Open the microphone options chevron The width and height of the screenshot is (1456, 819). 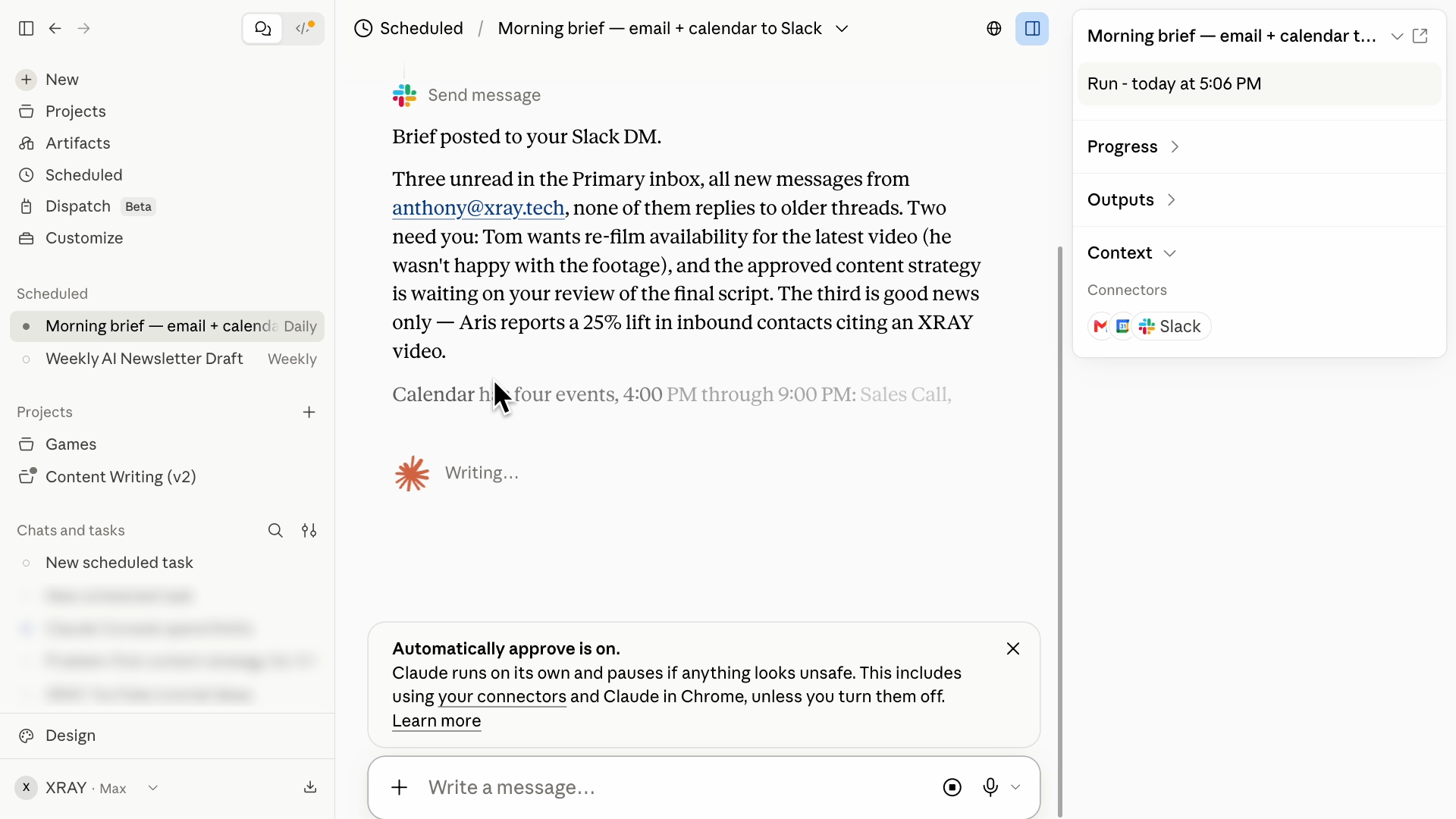(x=1016, y=788)
